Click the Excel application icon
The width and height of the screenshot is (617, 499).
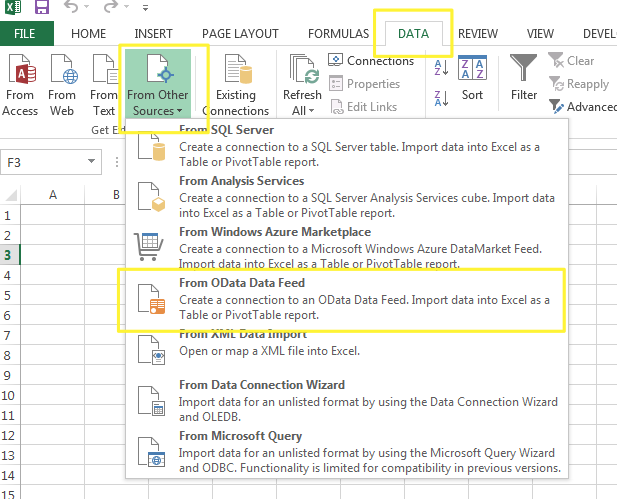(x=13, y=7)
